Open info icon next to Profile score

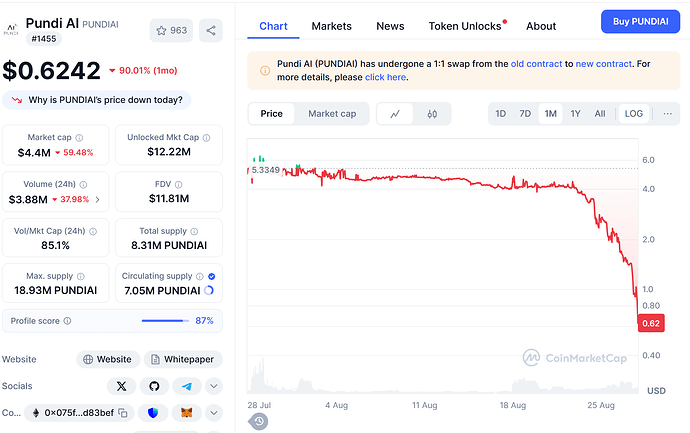tap(67, 321)
